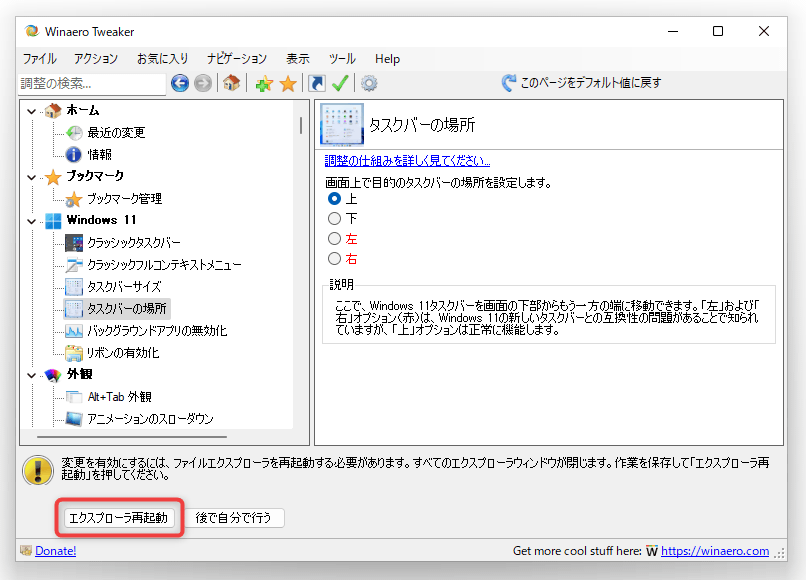Click the 情報 blue info icon
Image resolution: width=806 pixels, height=580 pixels.
point(74,154)
